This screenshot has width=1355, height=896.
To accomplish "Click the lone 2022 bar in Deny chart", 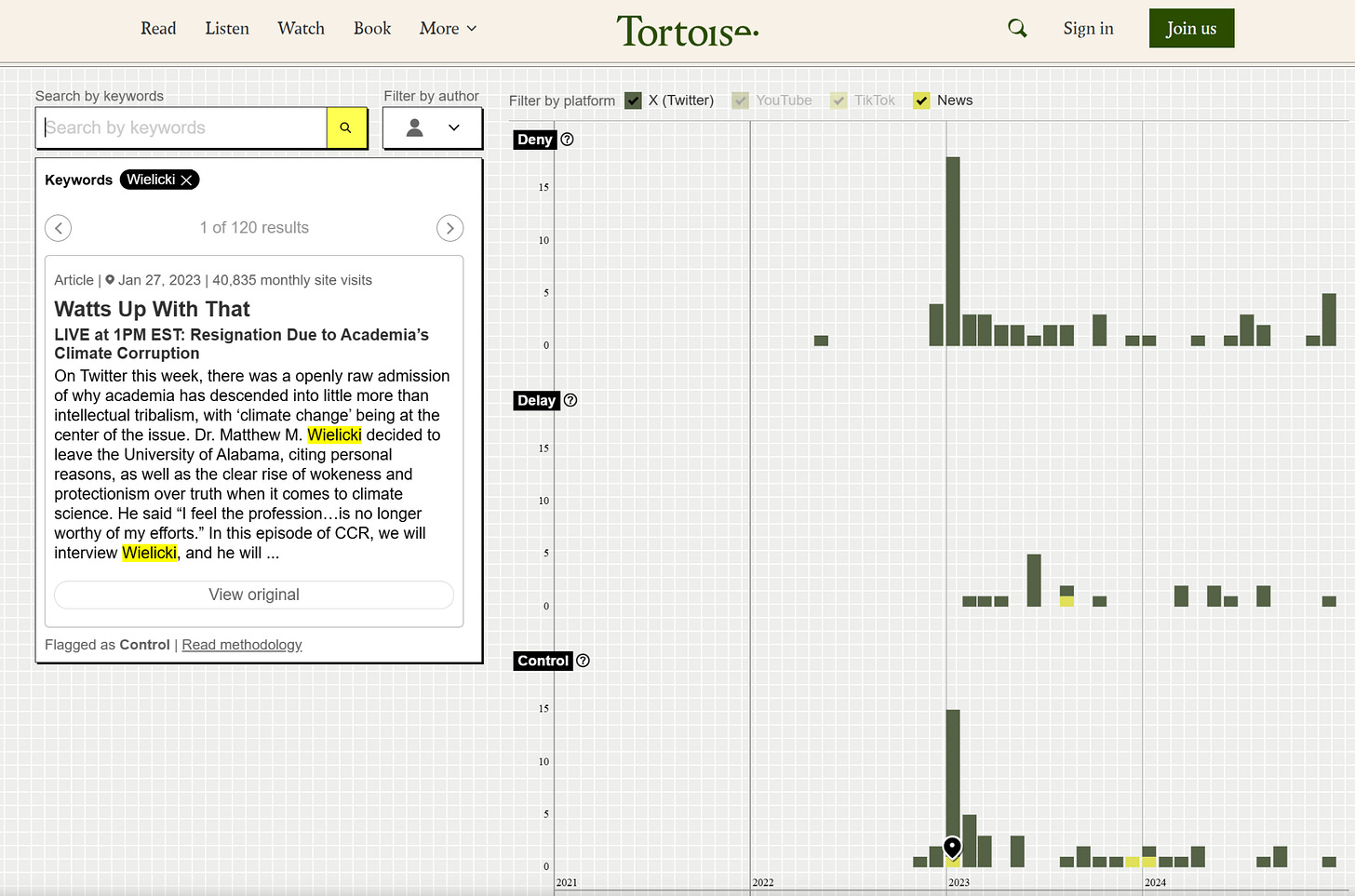I will (821, 341).
